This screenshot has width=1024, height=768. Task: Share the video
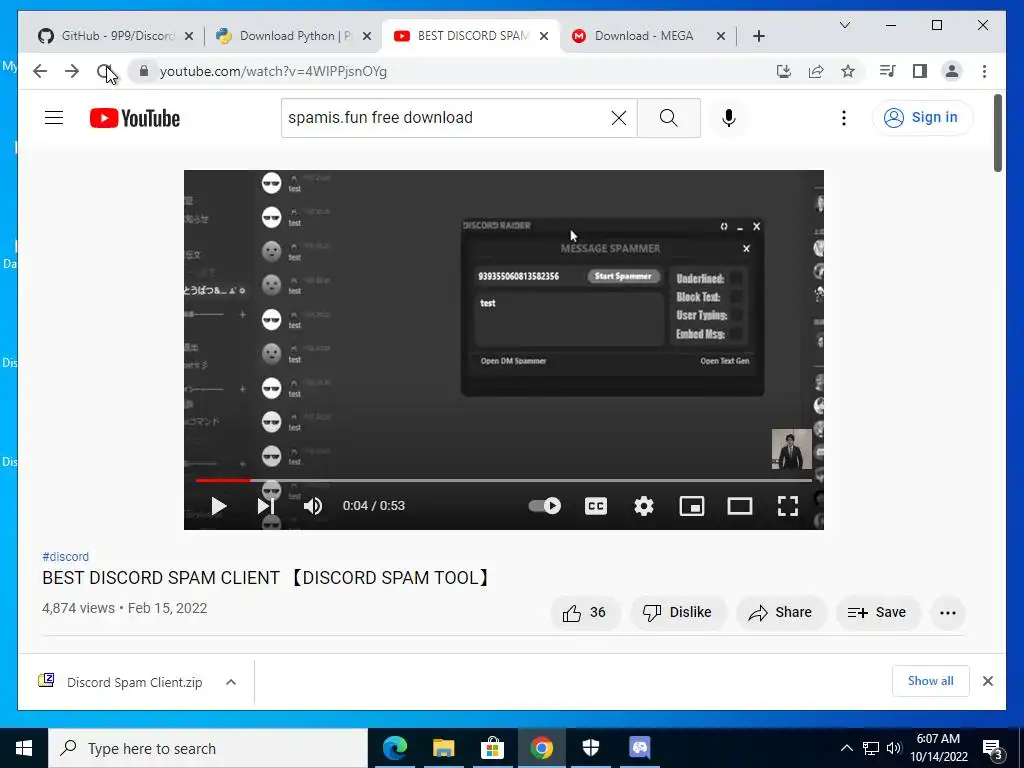tap(781, 613)
